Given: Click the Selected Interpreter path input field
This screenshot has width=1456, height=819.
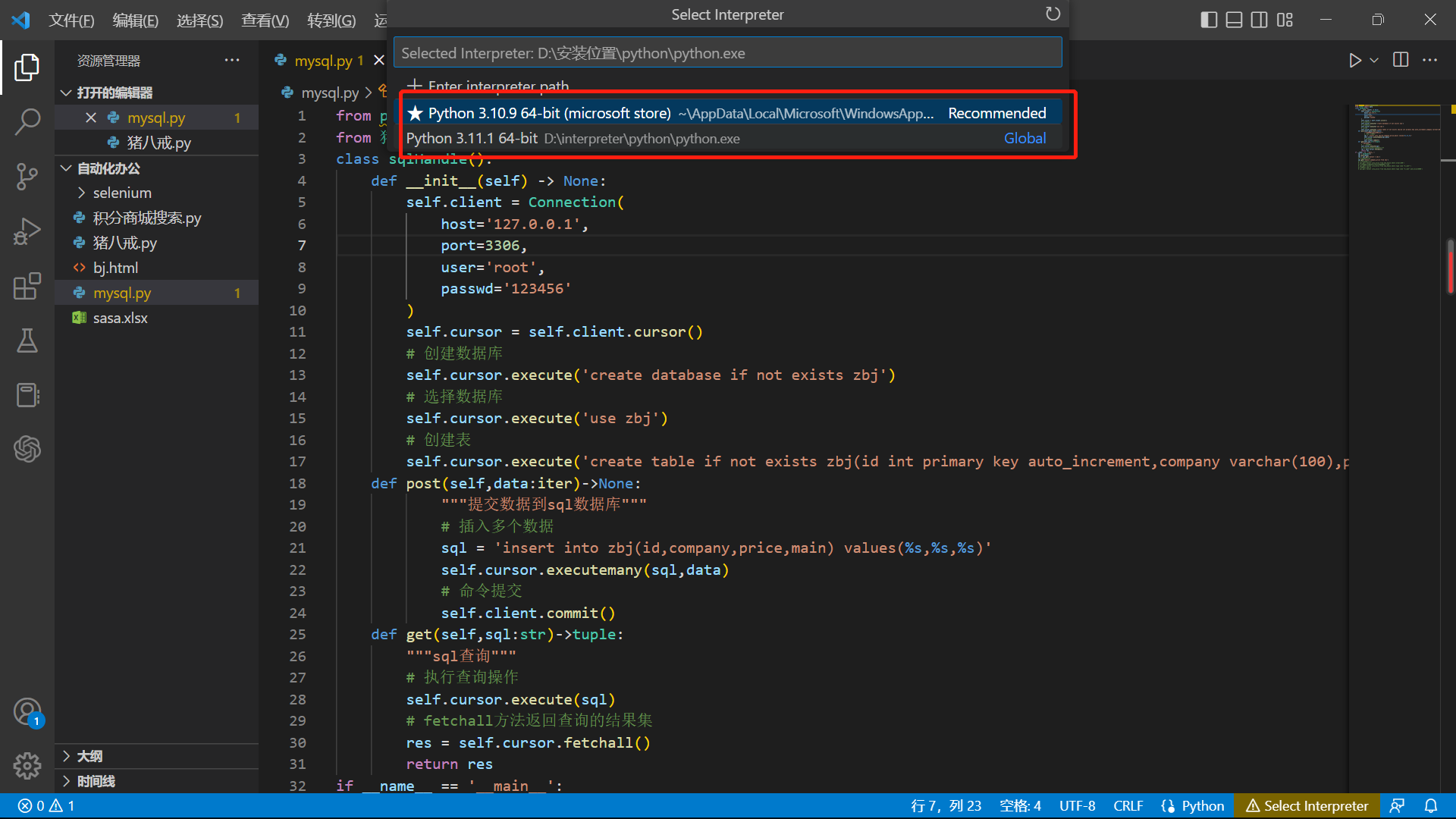Looking at the screenshot, I should click(726, 53).
